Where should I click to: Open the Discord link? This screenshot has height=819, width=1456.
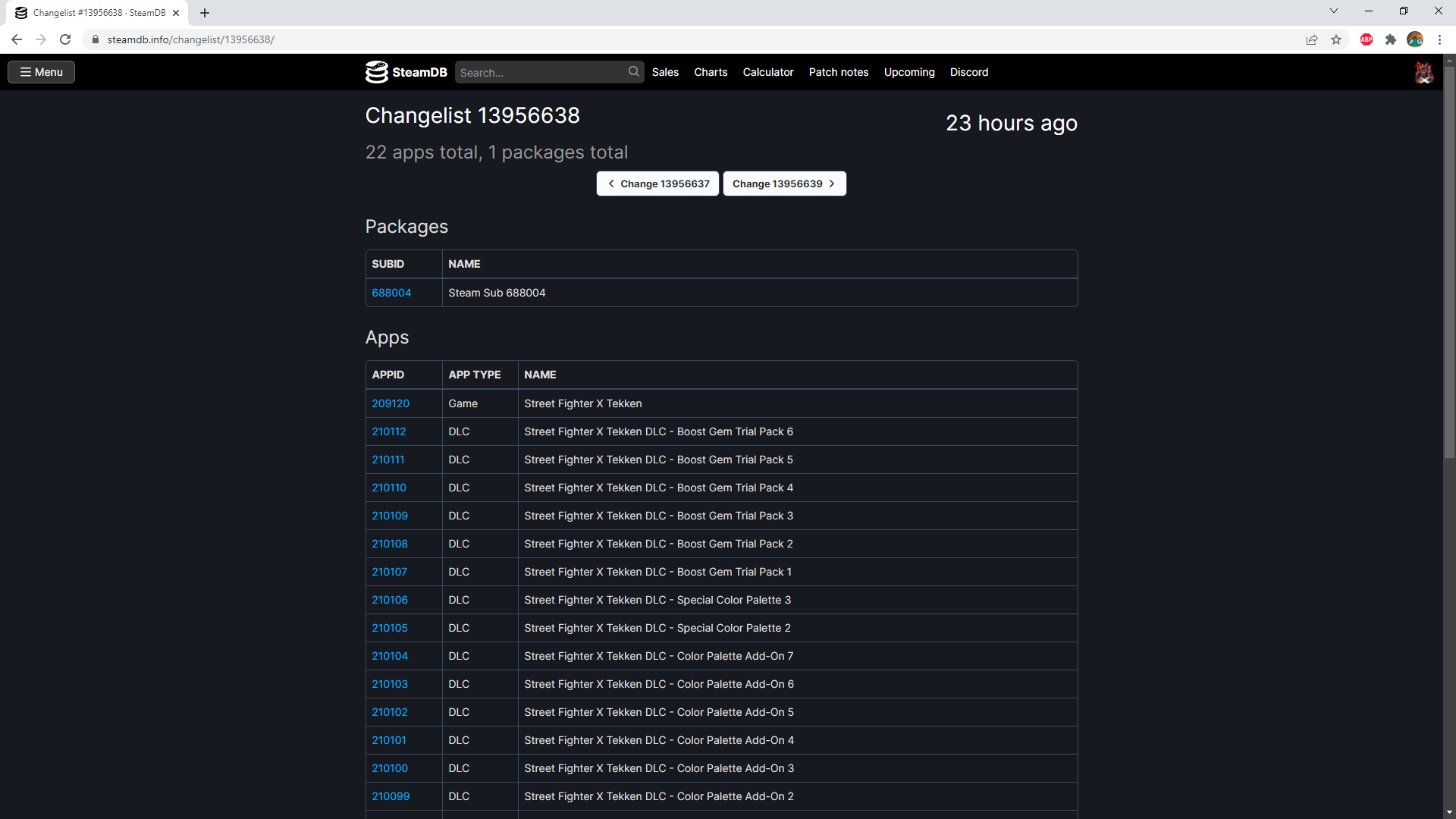(969, 72)
